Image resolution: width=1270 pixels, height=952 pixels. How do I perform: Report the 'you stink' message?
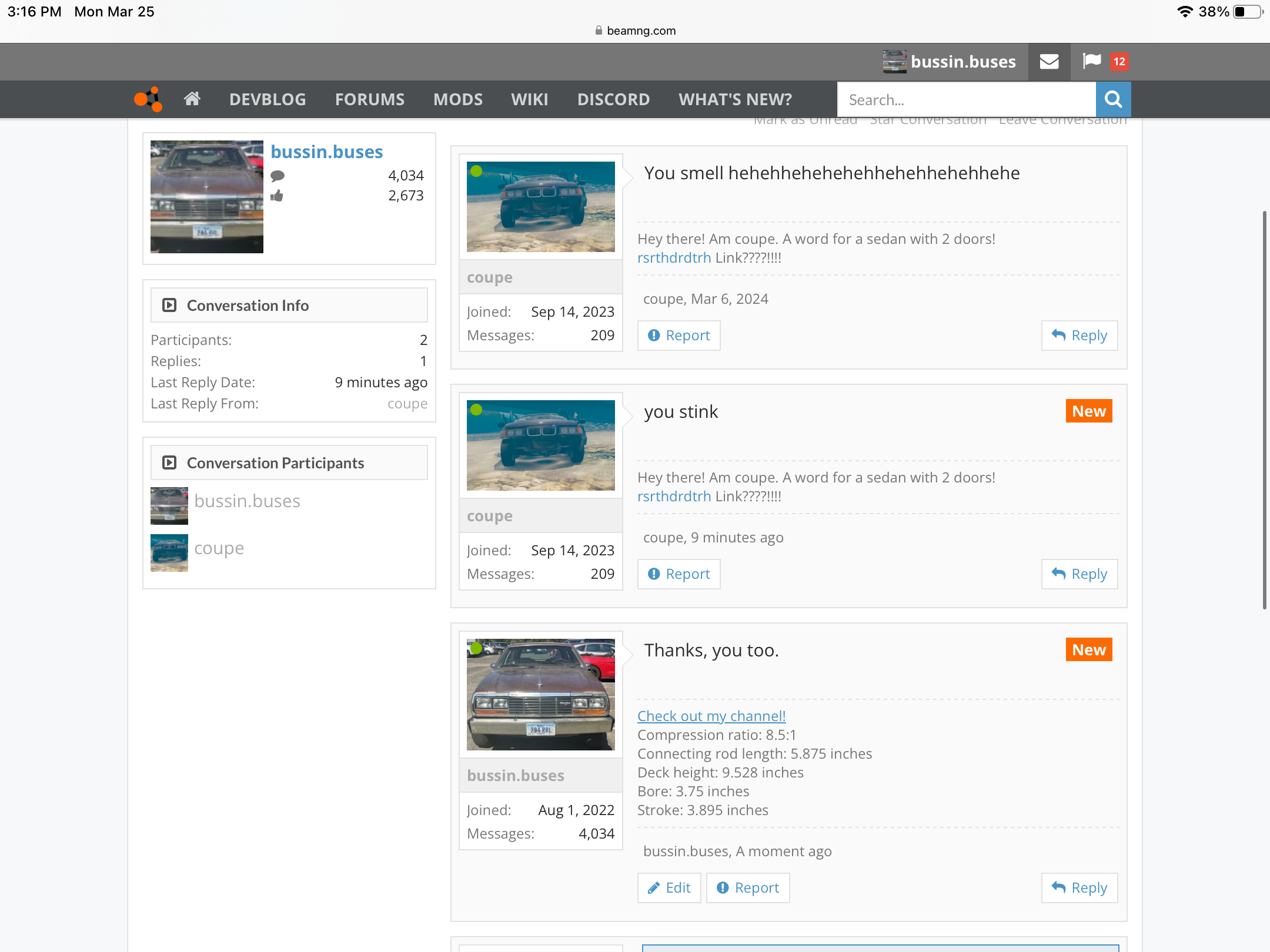[679, 574]
